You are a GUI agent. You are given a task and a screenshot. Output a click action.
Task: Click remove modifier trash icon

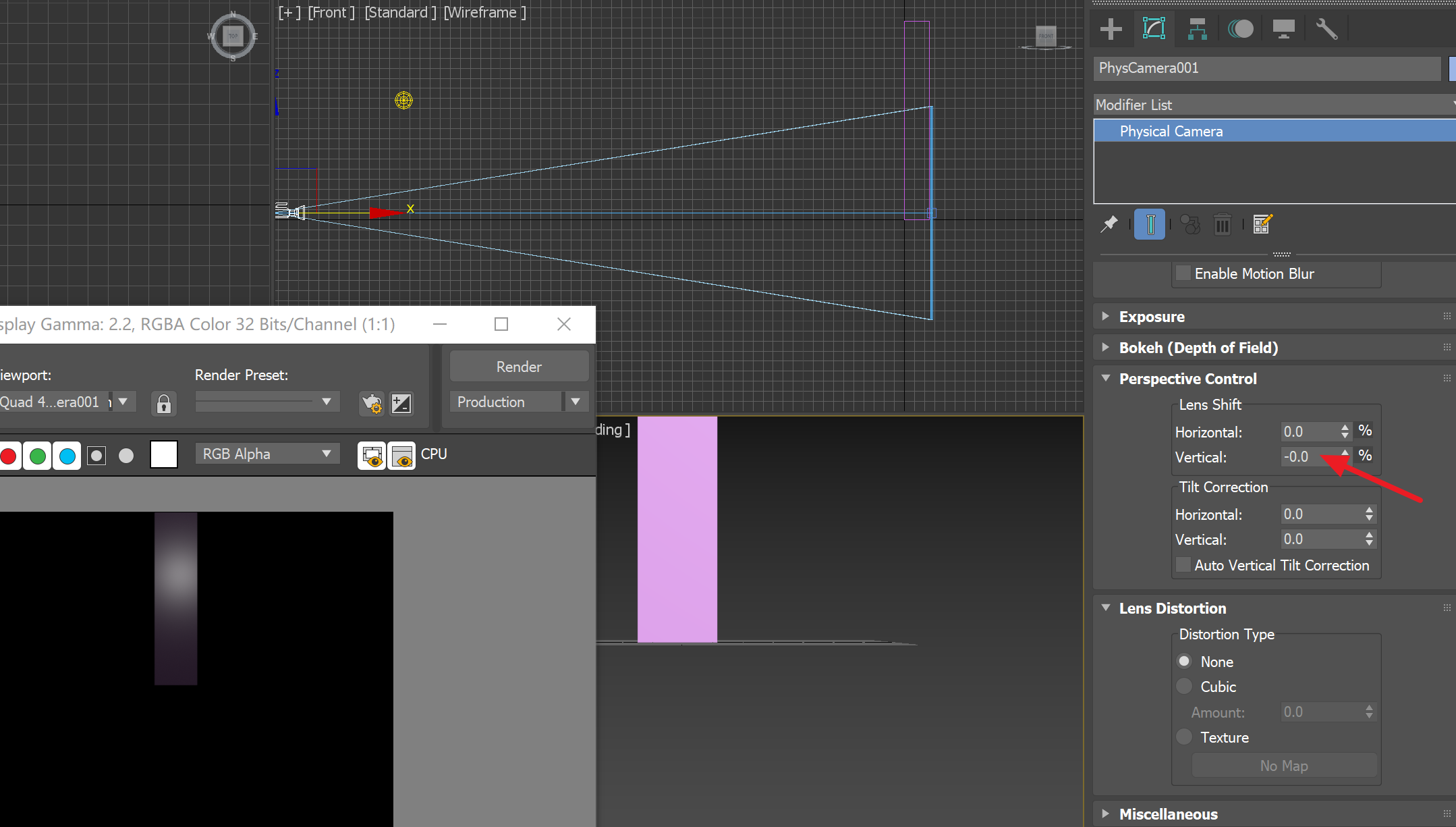pyautogui.click(x=1222, y=224)
